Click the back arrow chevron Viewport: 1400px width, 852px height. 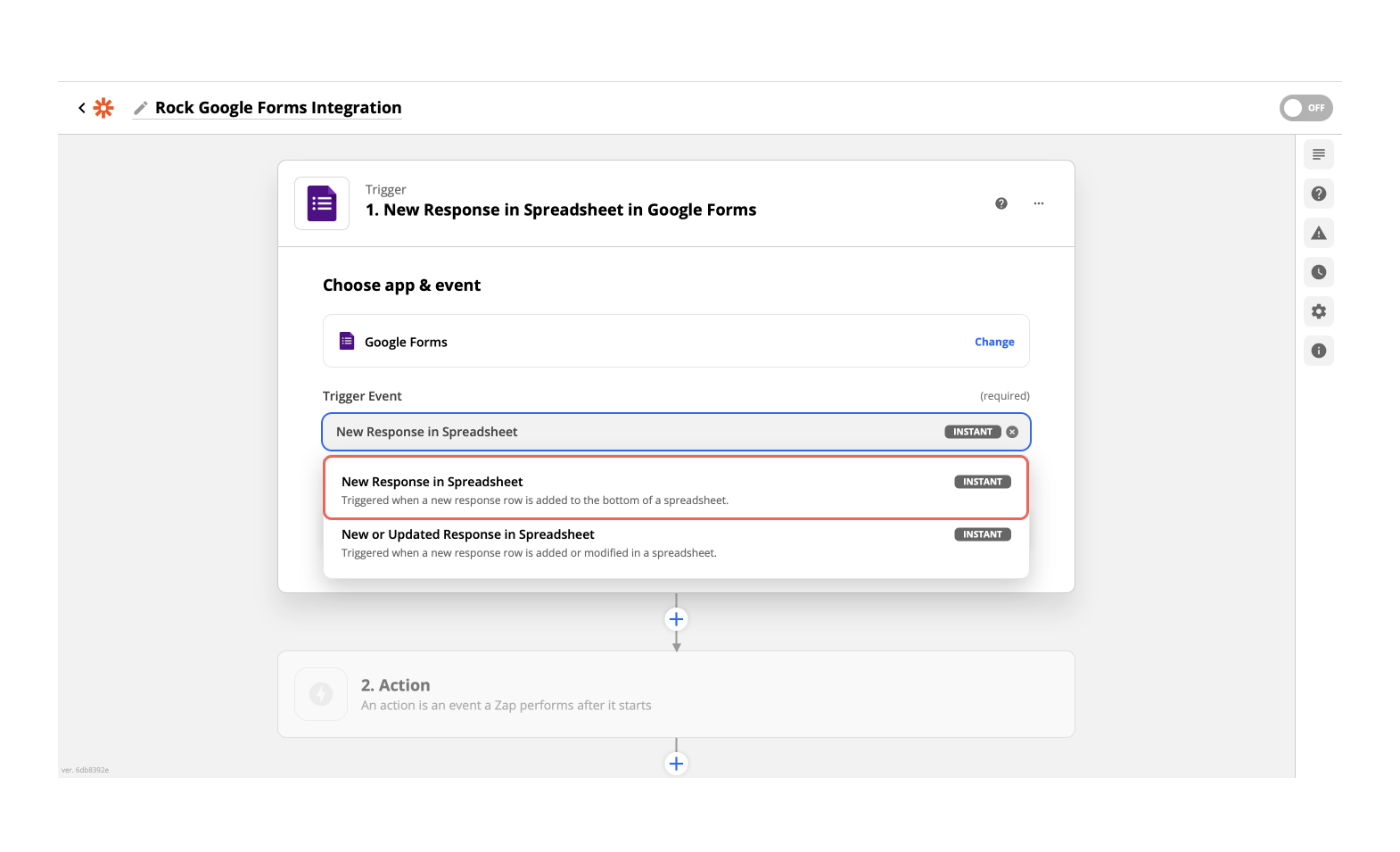coord(82,108)
